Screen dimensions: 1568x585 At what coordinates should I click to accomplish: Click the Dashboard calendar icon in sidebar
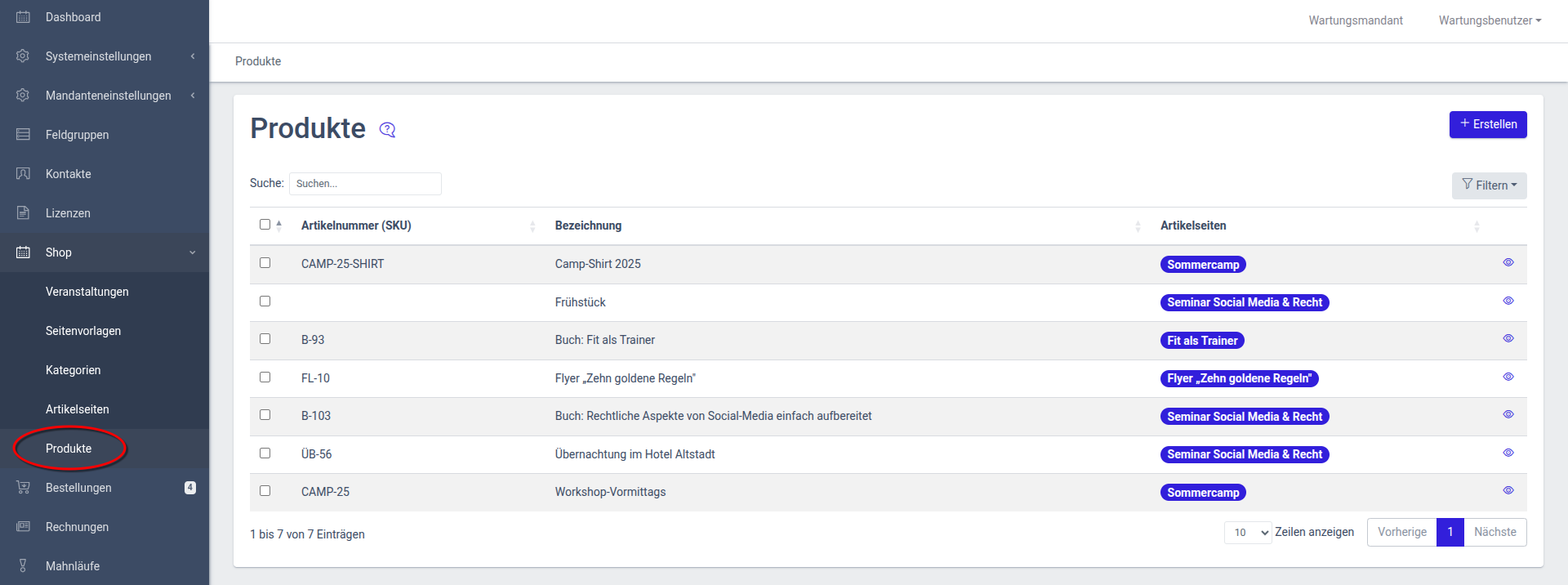23,17
